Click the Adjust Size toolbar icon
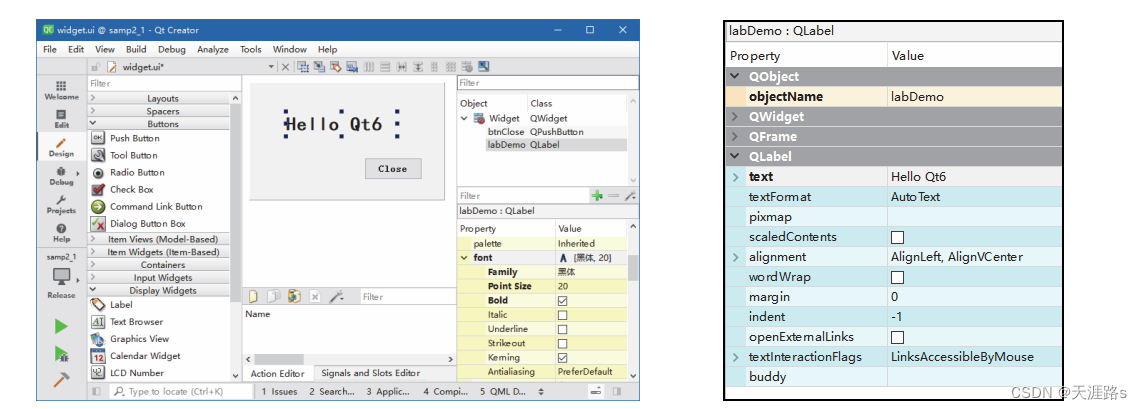Screen dimensions: 1142x409 click(484, 67)
